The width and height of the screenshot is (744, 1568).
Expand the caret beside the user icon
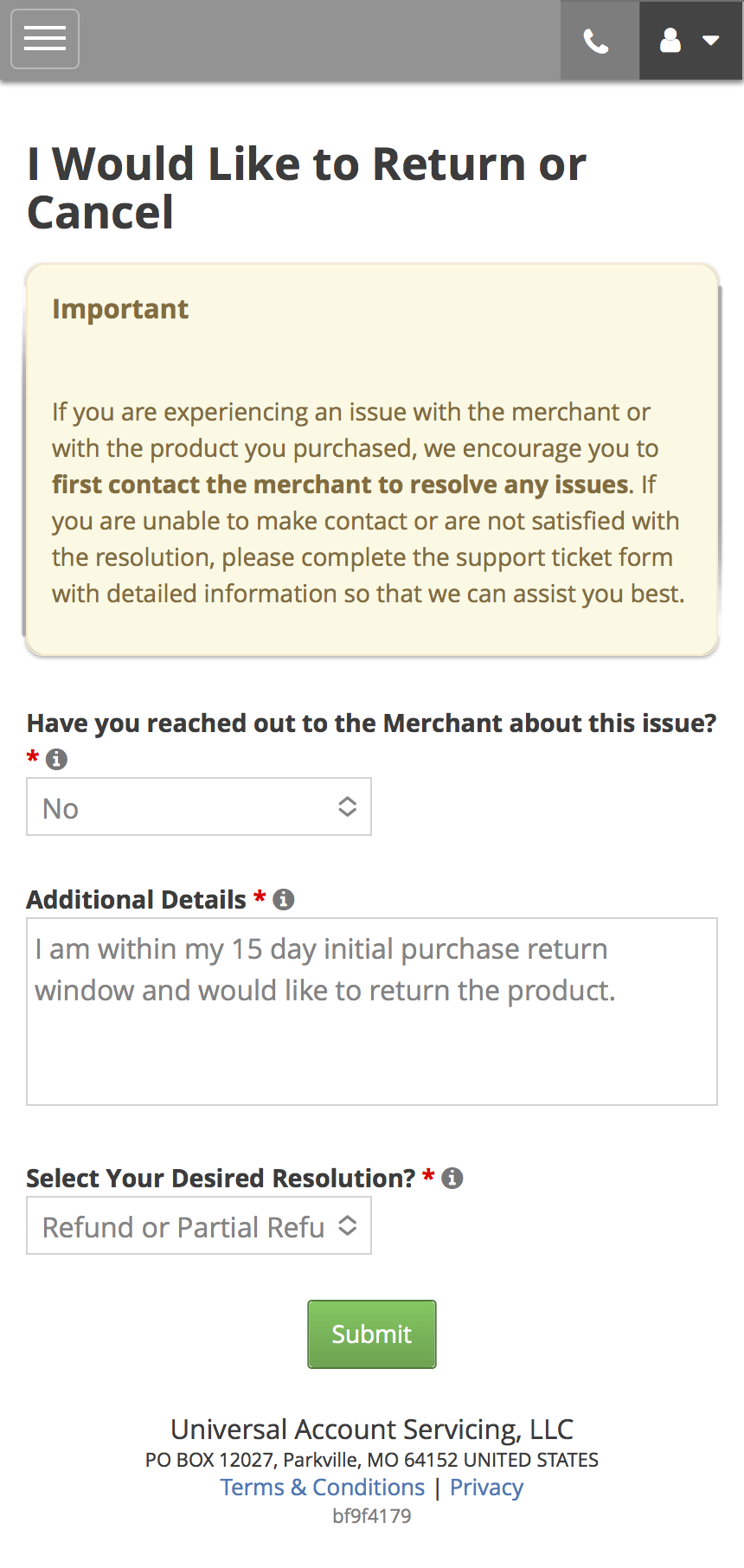[711, 41]
